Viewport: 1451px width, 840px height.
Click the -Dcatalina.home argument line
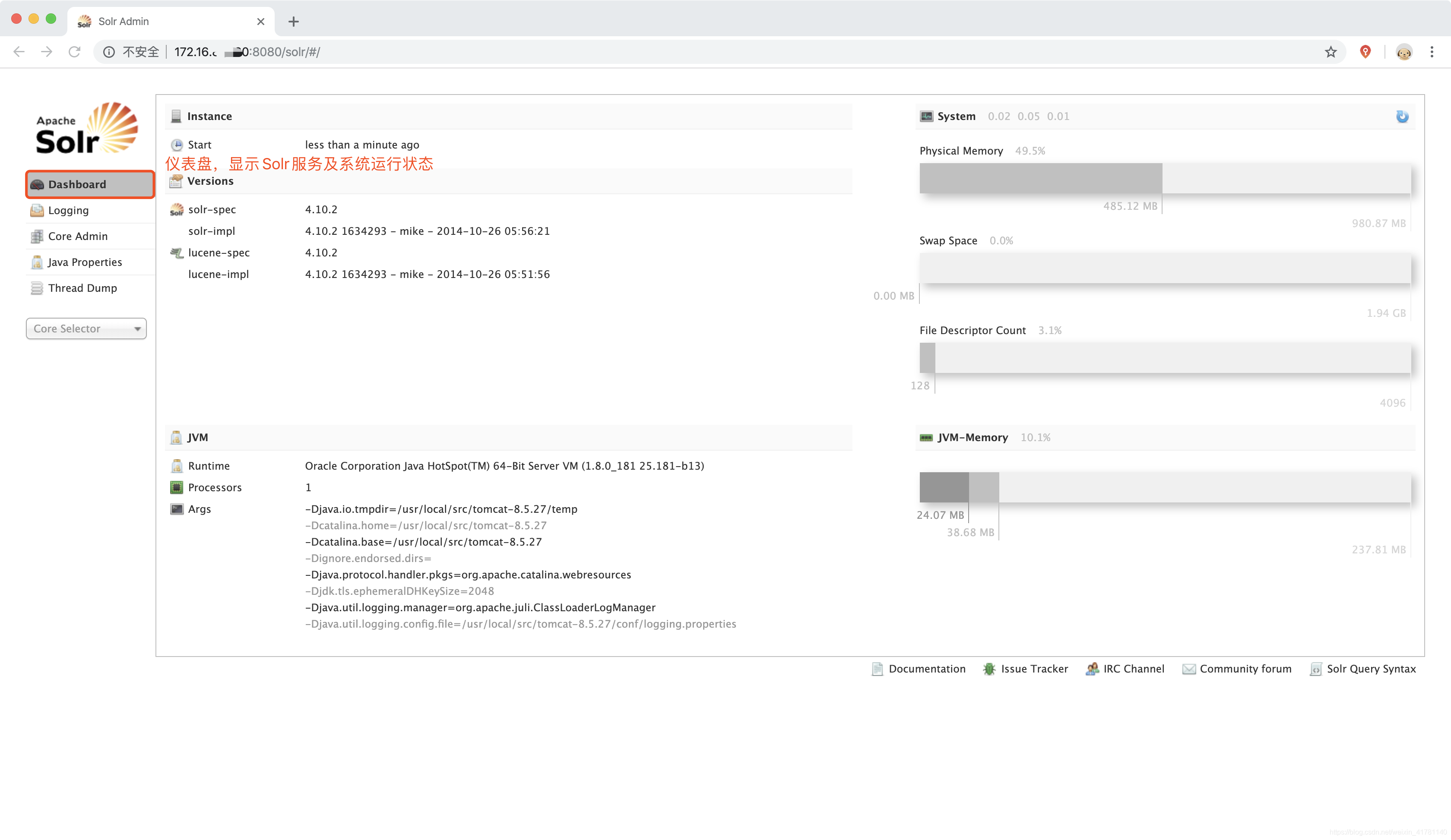tap(426, 525)
